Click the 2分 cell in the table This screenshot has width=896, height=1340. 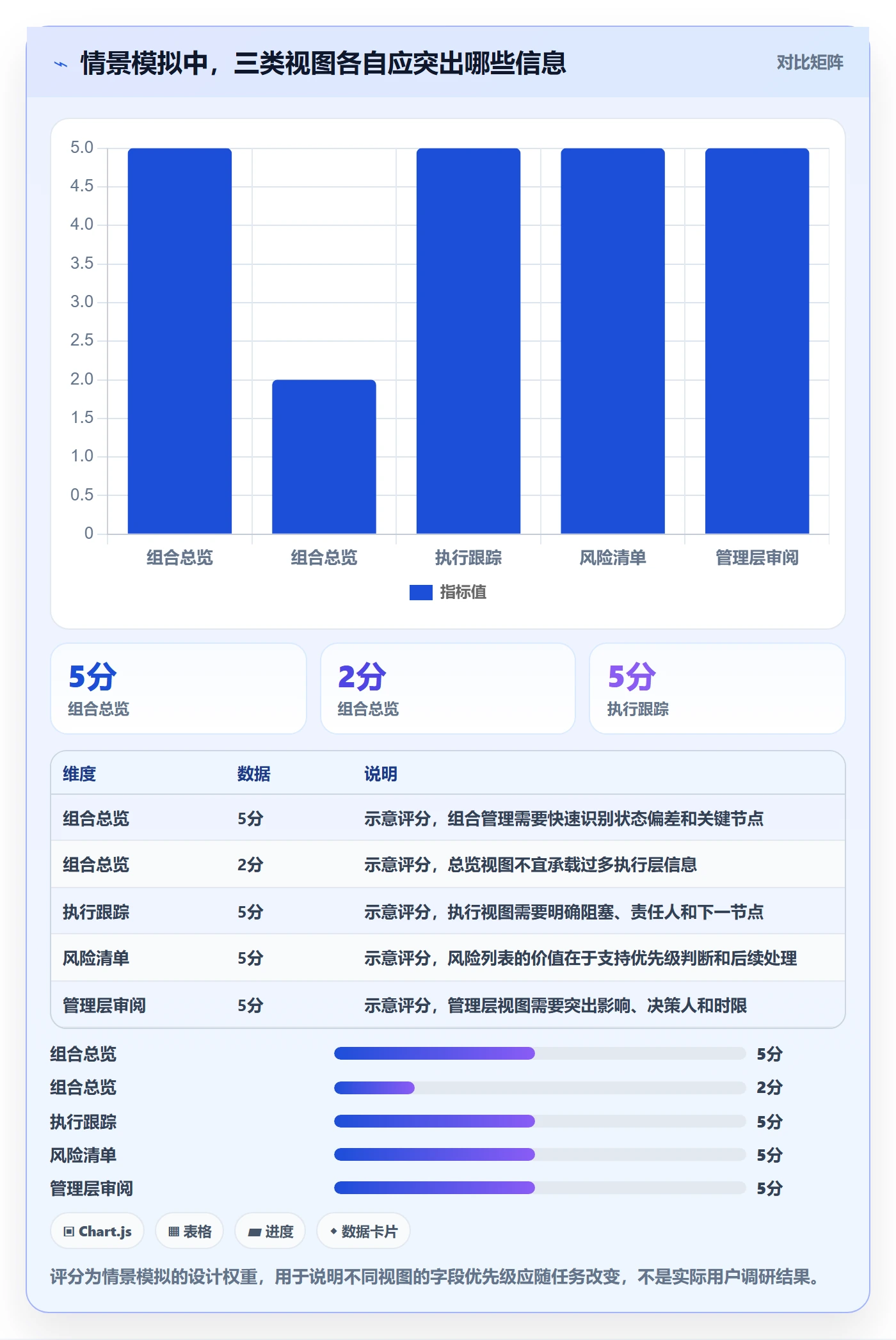point(250,865)
